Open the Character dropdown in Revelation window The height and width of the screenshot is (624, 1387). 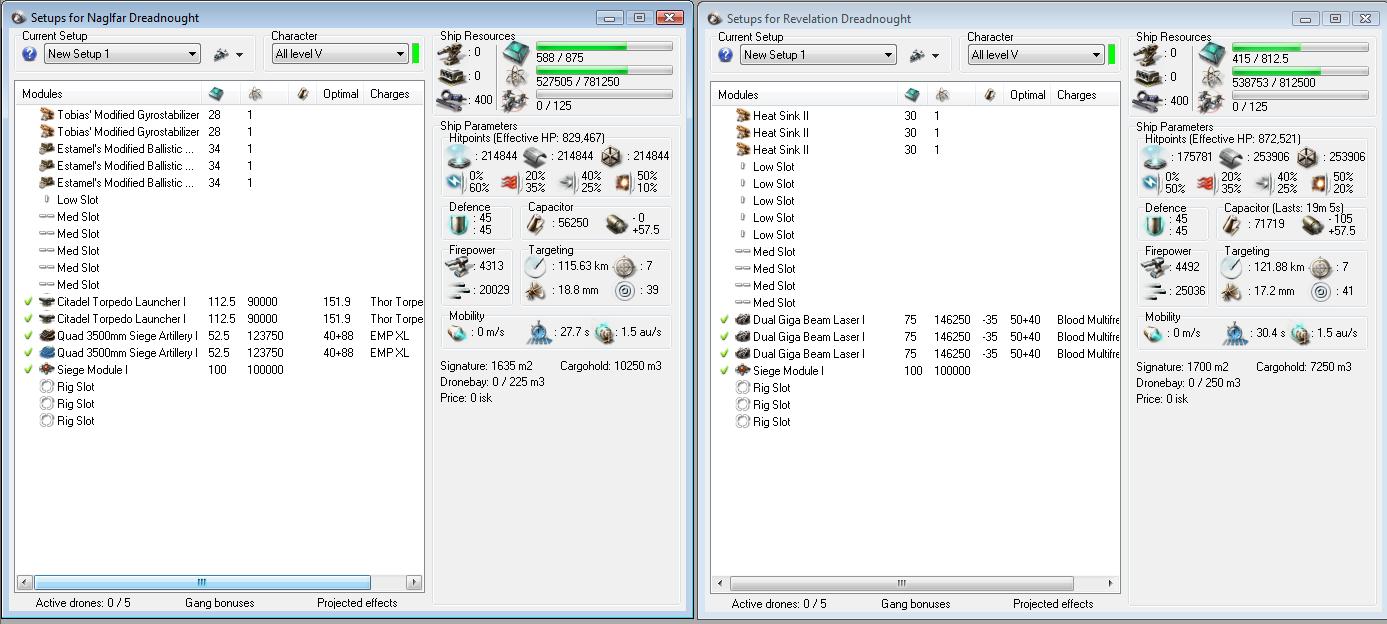(1035, 55)
